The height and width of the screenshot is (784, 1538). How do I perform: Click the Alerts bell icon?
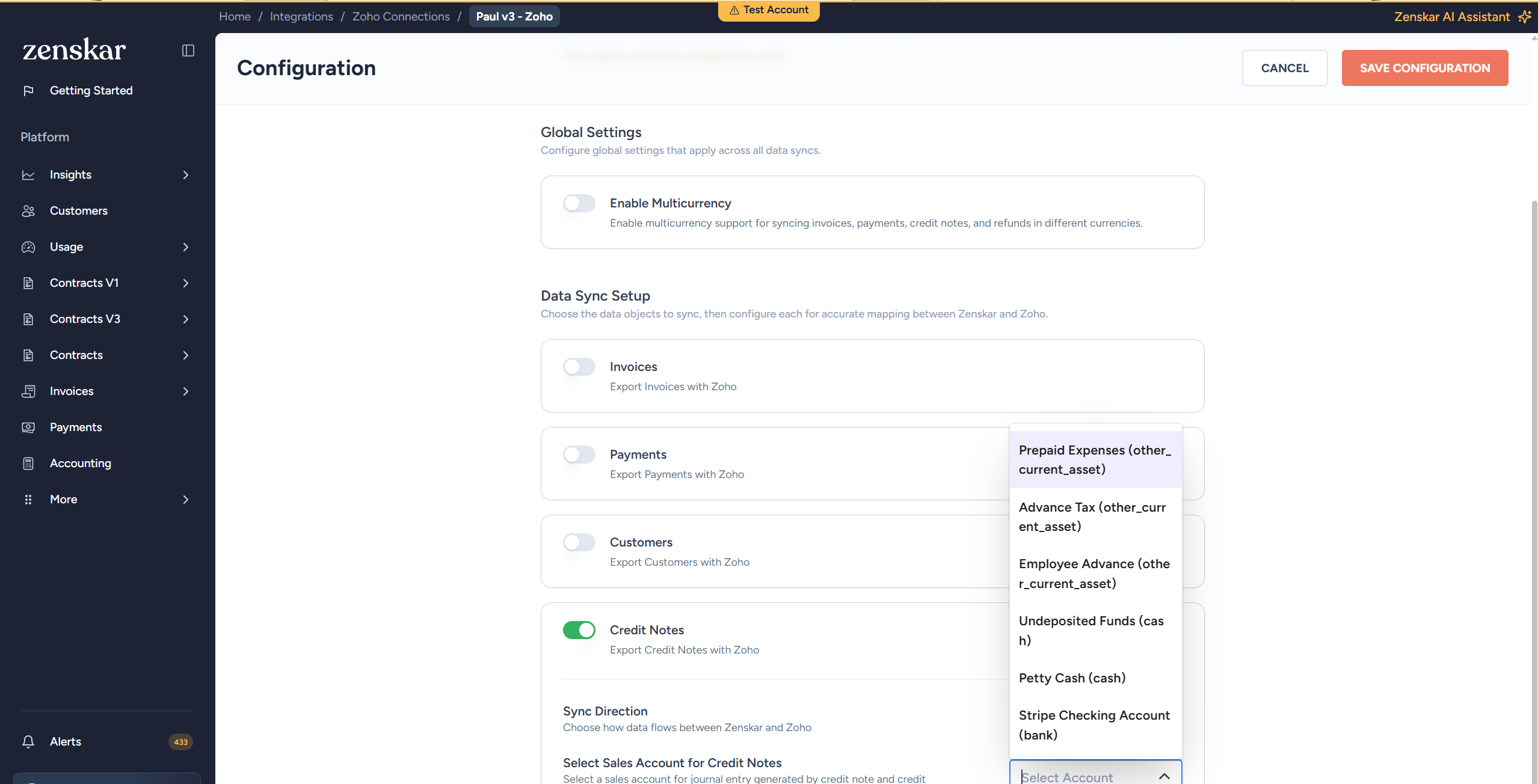(28, 741)
